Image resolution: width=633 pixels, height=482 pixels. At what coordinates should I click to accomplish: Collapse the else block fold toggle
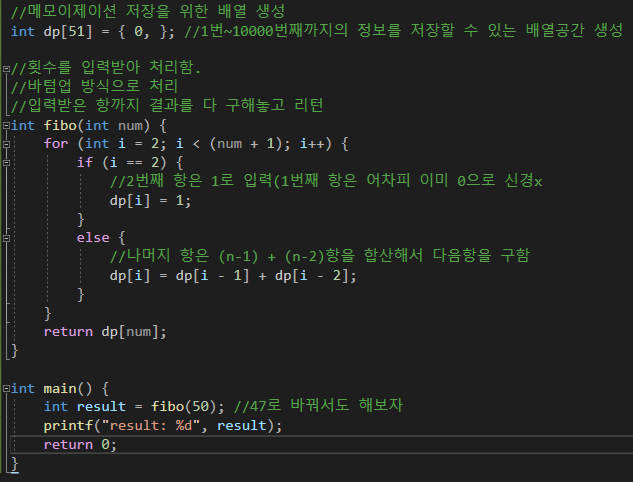6,238
